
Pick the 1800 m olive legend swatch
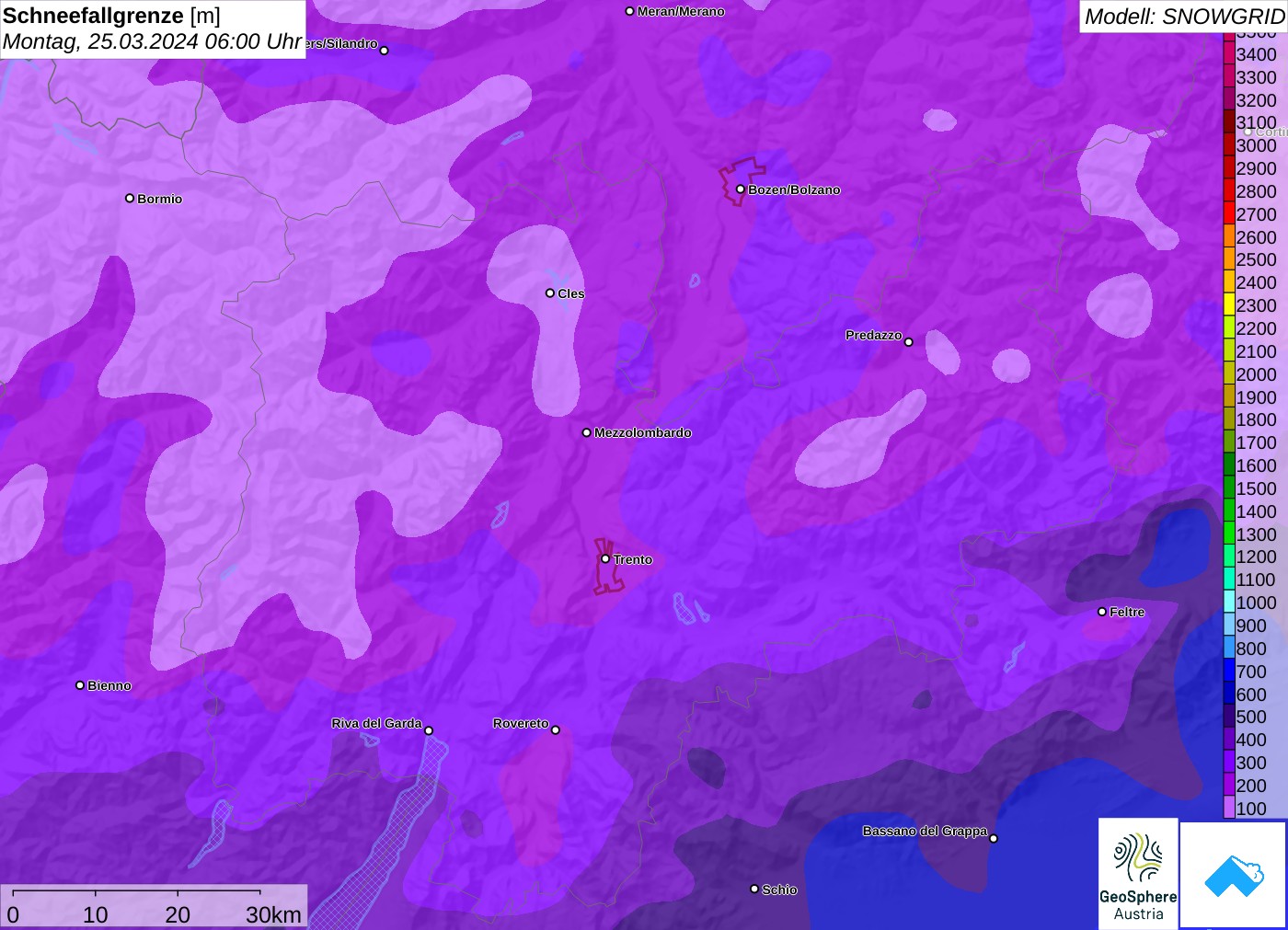tap(1229, 419)
